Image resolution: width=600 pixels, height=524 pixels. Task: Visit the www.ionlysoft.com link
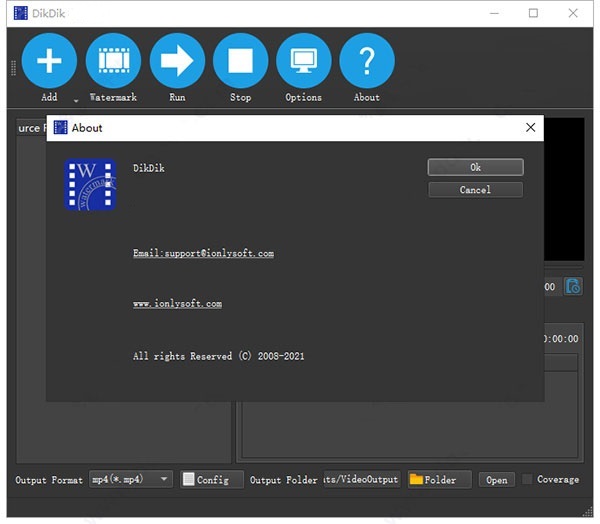177,304
